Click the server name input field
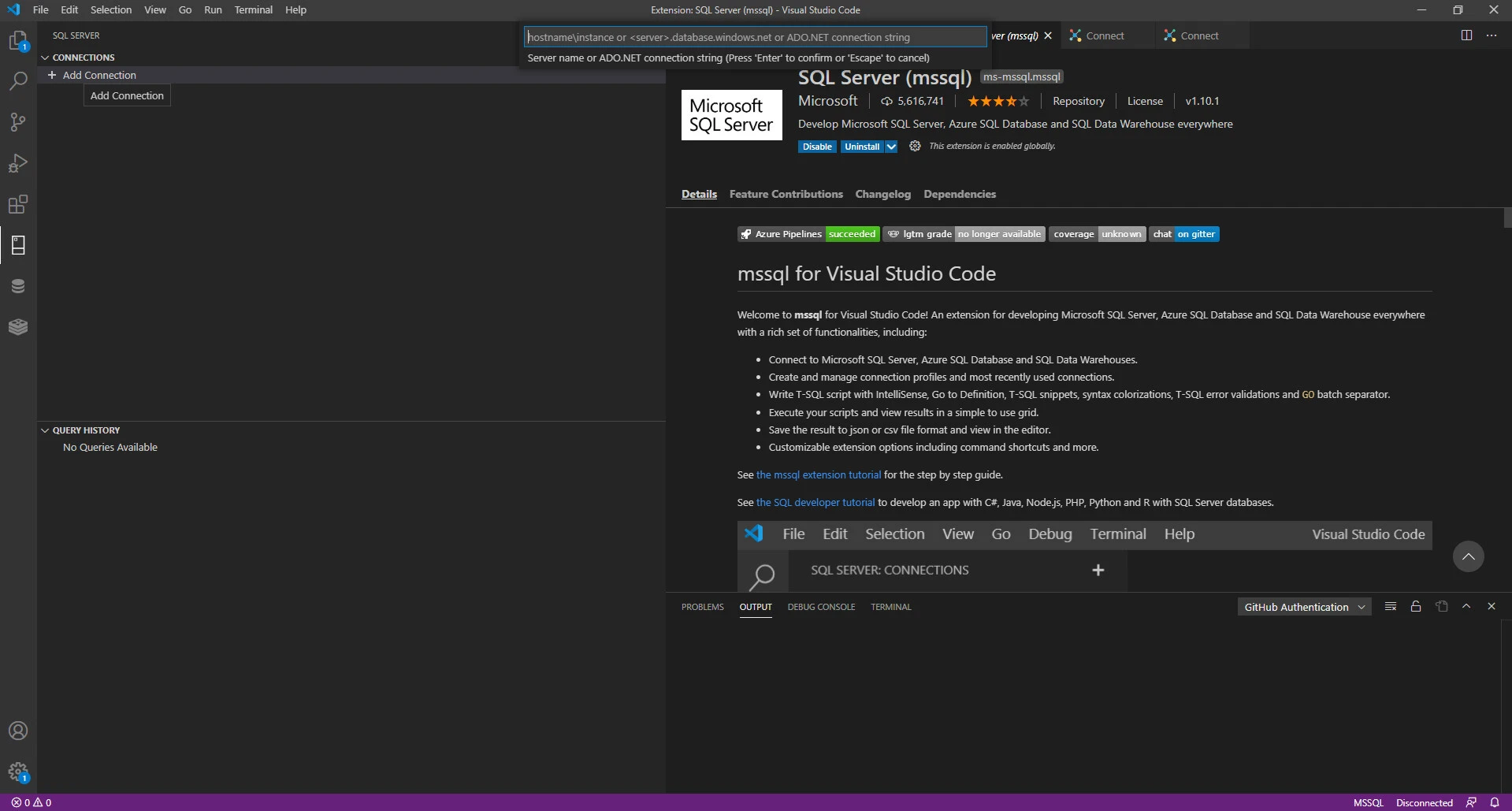This screenshot has width=1512, height=811. click(x=755, y=37)
